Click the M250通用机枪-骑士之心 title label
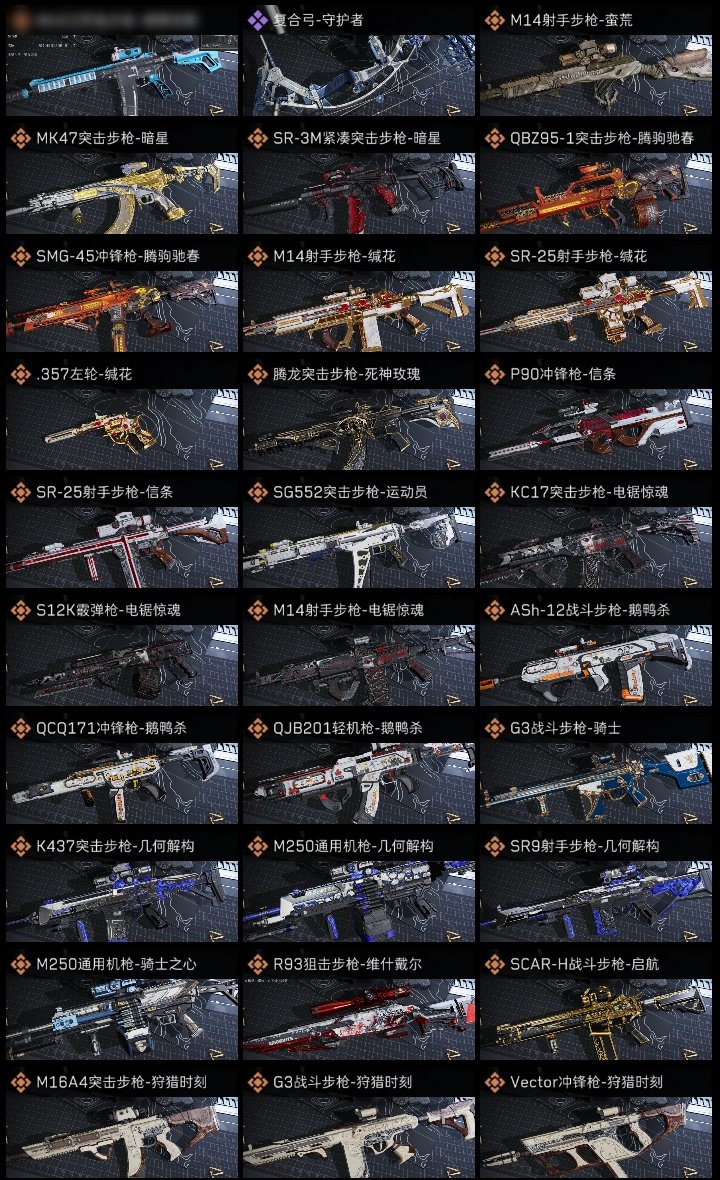 coord(116,964)
